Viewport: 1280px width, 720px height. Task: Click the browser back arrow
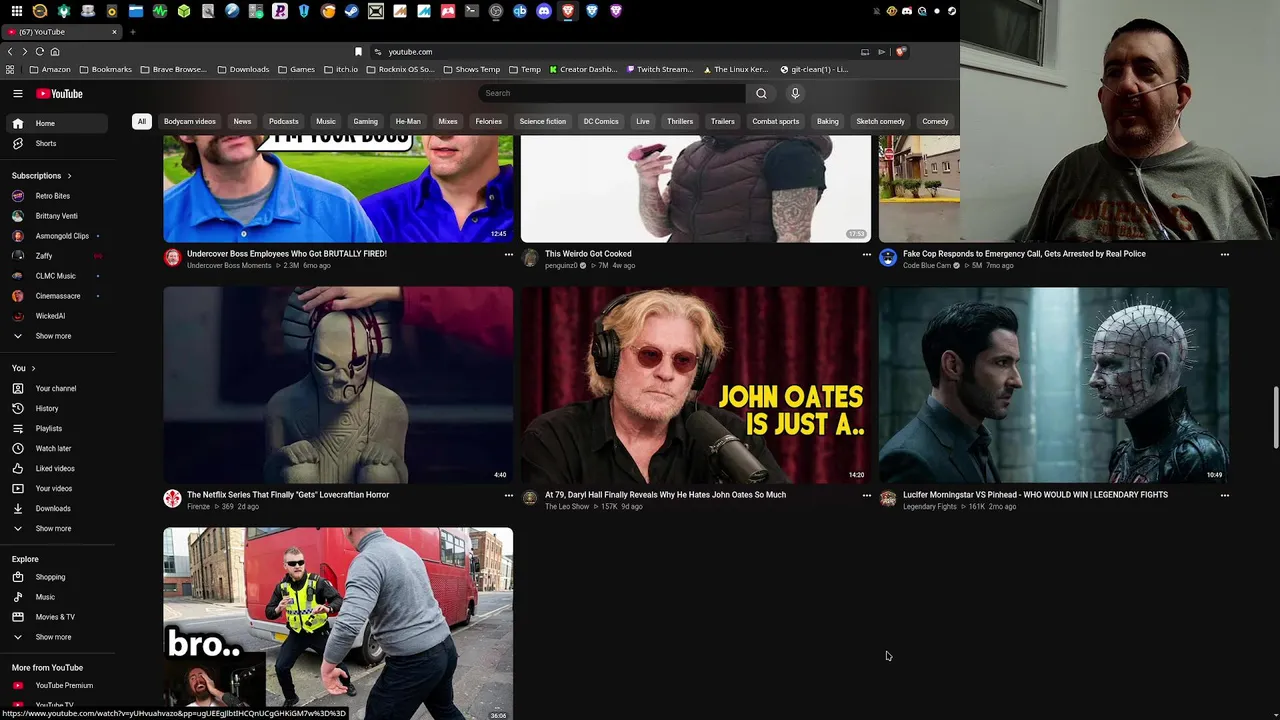10,51
